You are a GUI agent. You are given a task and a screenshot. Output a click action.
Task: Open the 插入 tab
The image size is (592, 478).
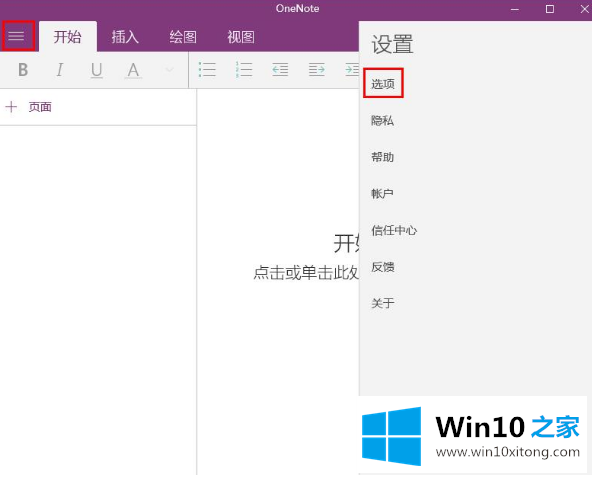tap(125, 37)
